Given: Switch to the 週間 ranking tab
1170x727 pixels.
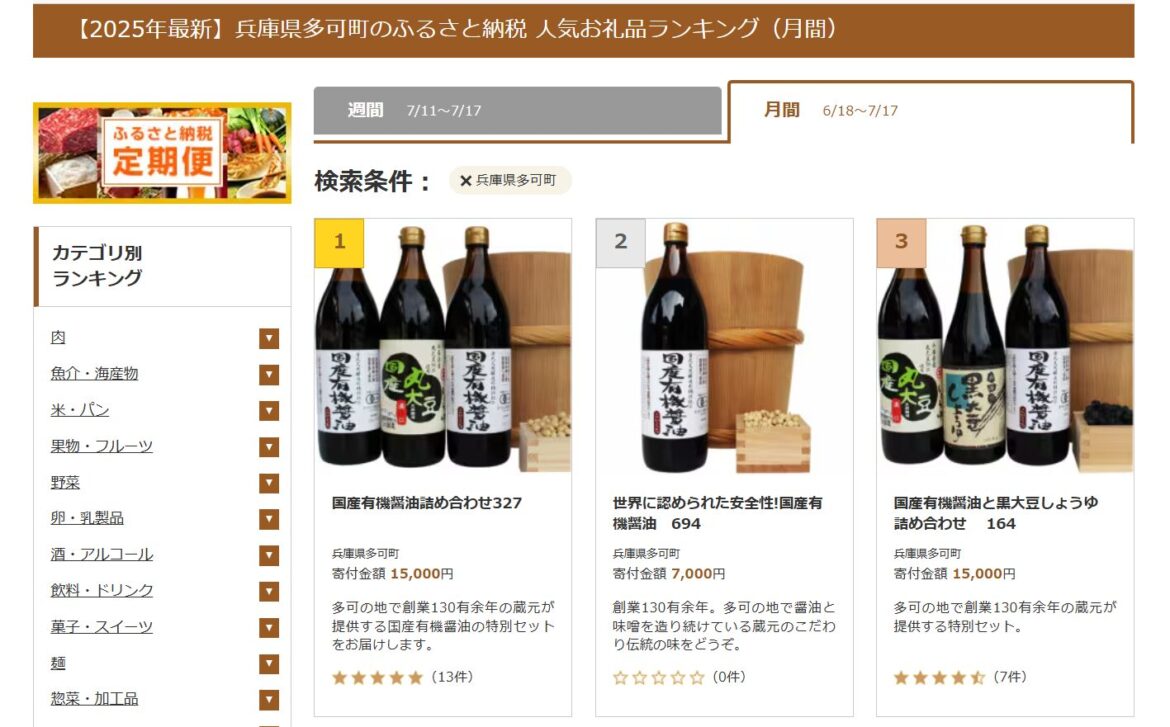Looking at the screenshot, I should (517, 110).
